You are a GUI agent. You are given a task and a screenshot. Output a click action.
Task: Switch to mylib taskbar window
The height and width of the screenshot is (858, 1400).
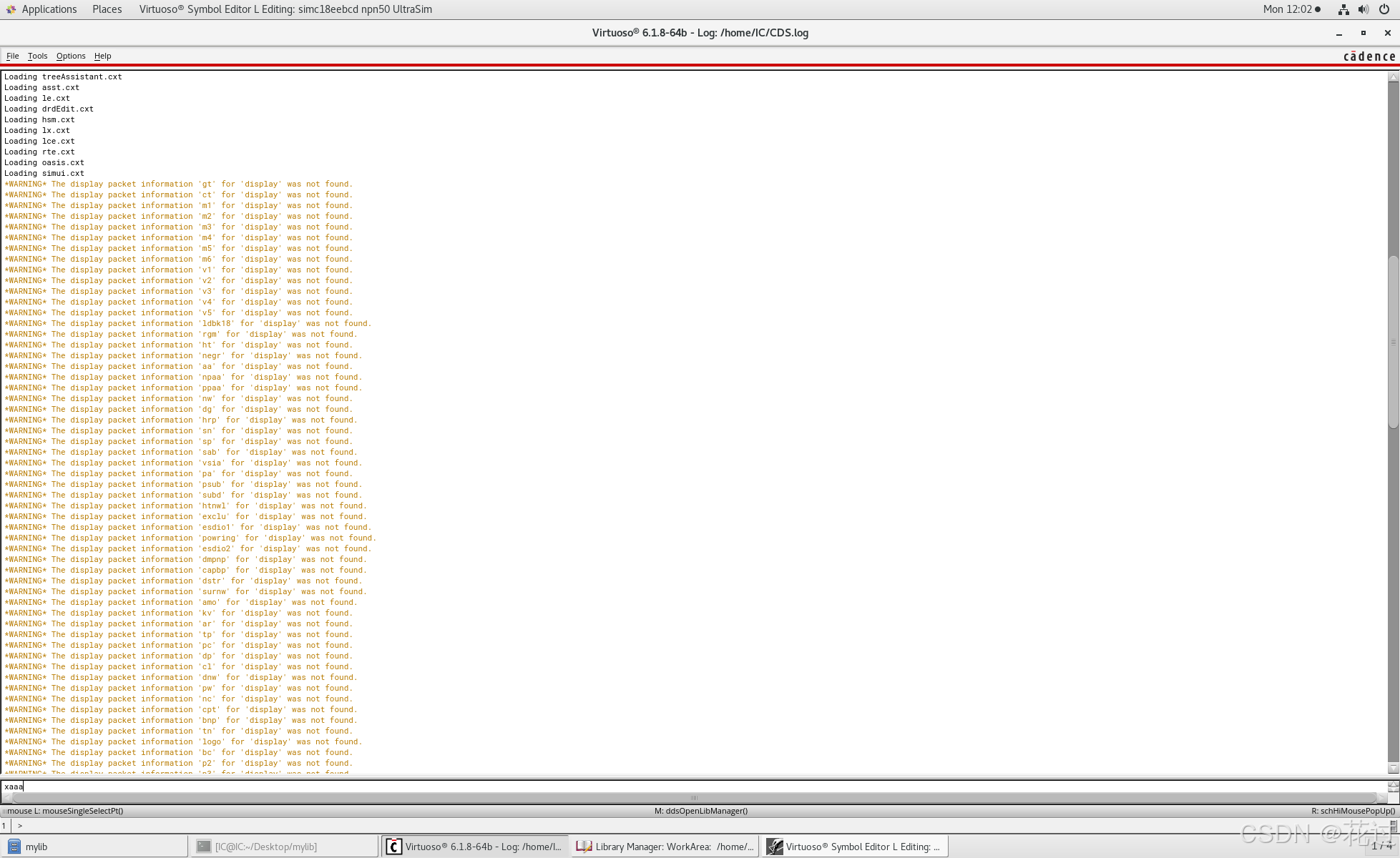(94, 847)
